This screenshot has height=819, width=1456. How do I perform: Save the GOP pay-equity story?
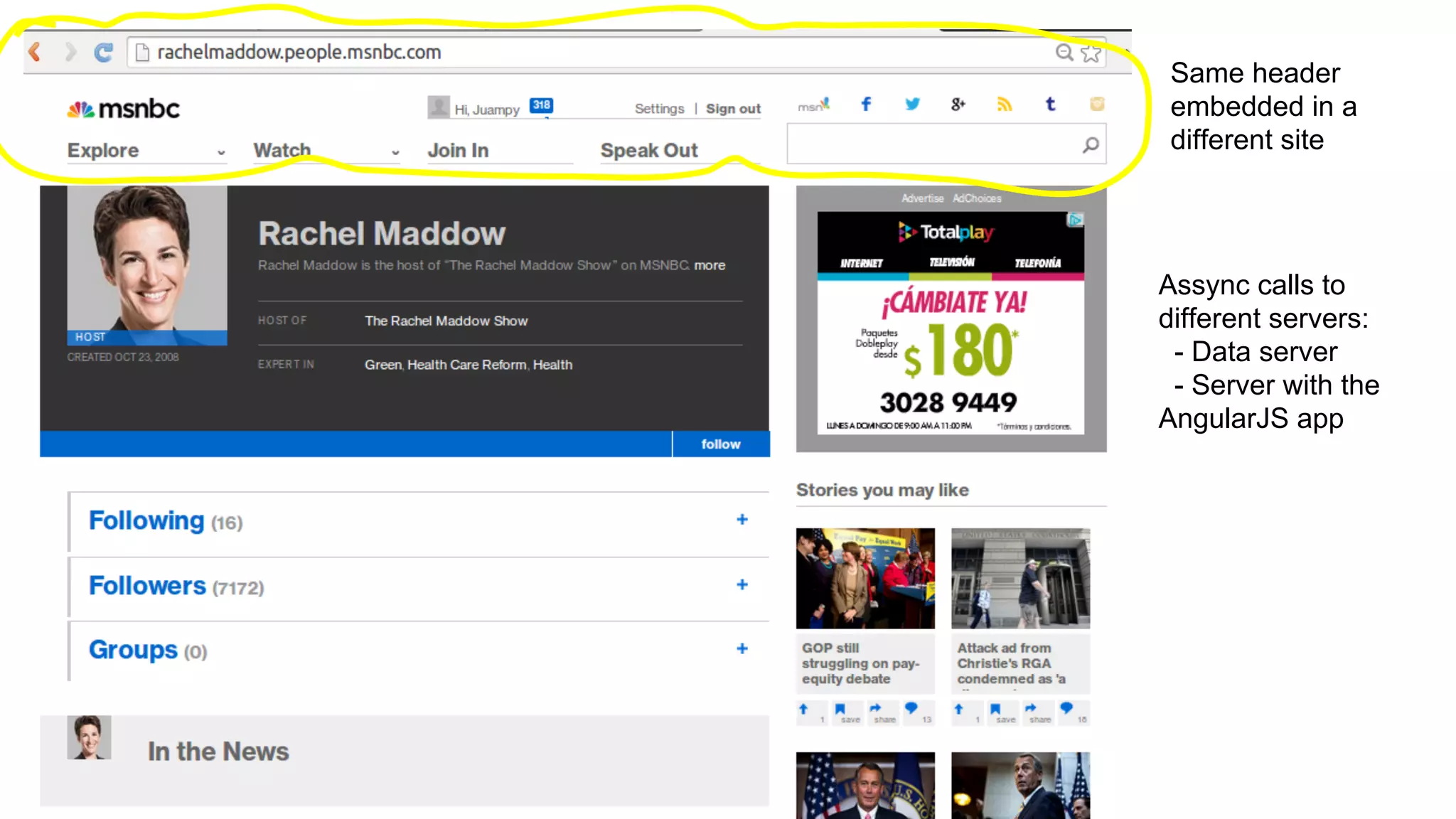tap(841, 710)
